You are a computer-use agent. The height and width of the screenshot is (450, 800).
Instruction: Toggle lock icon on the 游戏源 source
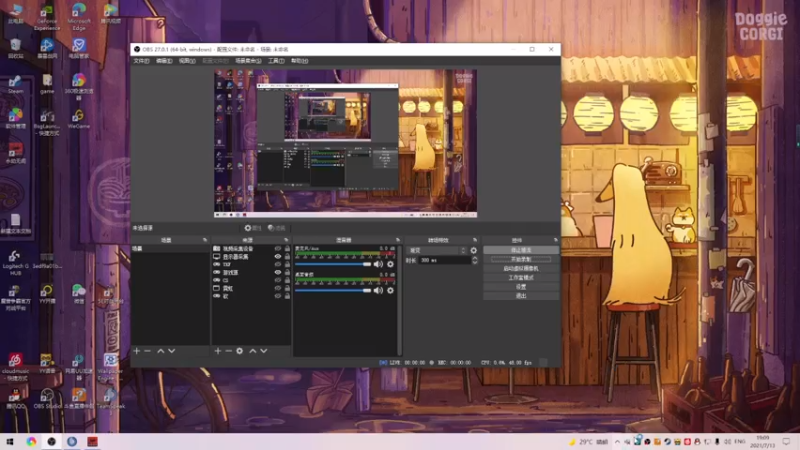(287, 272)
